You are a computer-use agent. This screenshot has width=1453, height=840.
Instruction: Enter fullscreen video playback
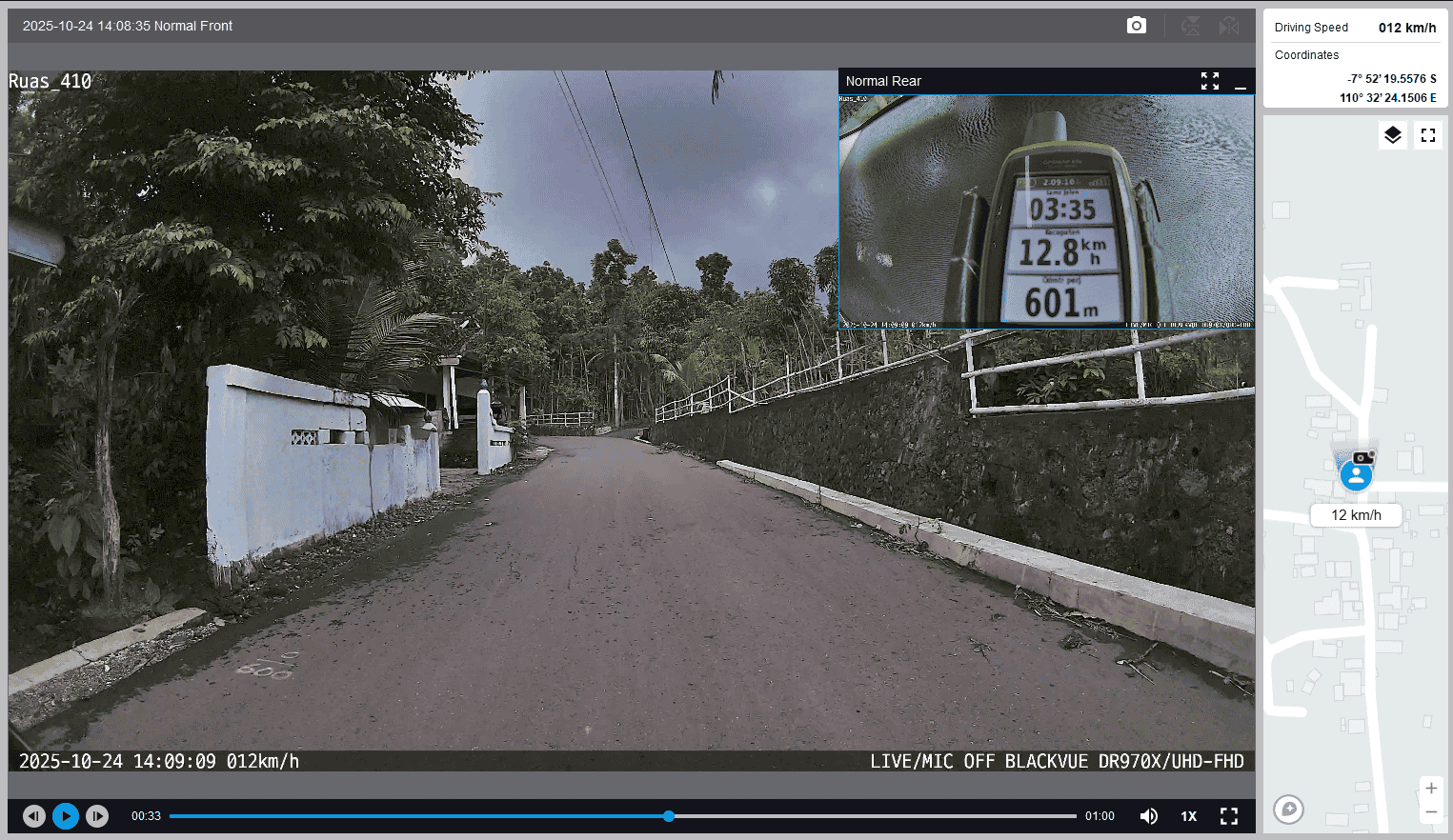pyautogui.click(x=1229, y=816)
